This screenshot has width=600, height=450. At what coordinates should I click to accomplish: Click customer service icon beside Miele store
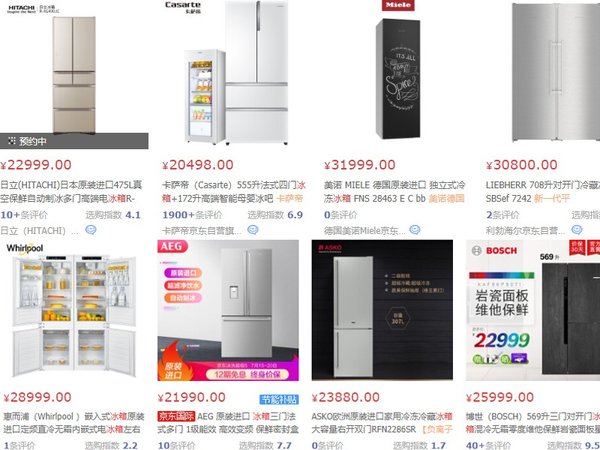click(x=415, y=230)
